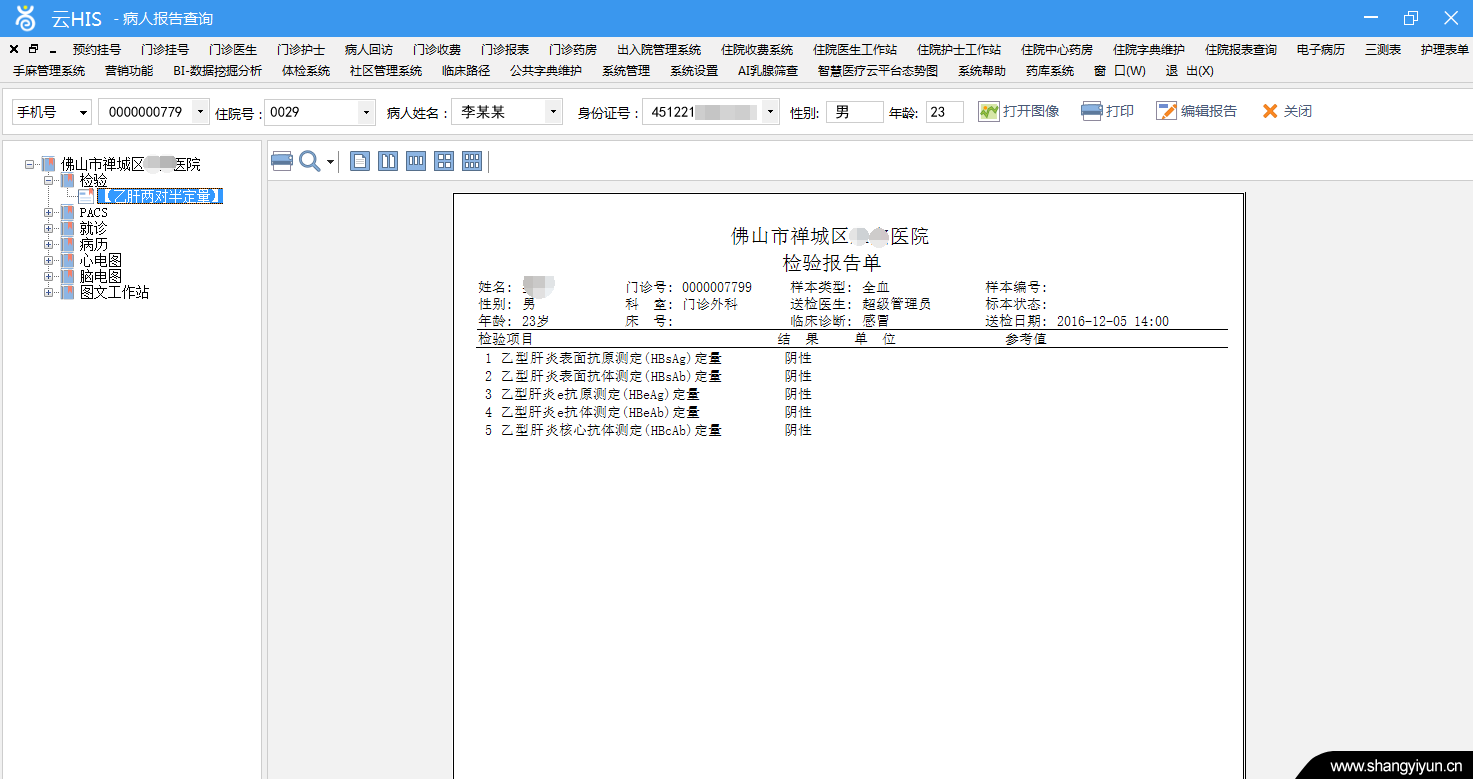This screenshot has width=1473, height=779.
Task: Open the zoom dropdown arrow beside the magnifier
Action: point(330,162)
